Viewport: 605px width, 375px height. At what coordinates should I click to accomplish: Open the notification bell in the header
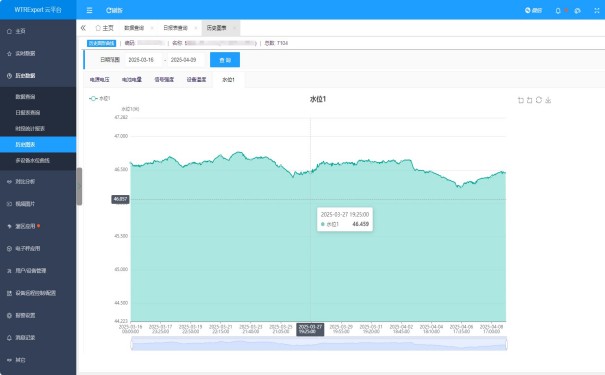(x=558, y=11)
